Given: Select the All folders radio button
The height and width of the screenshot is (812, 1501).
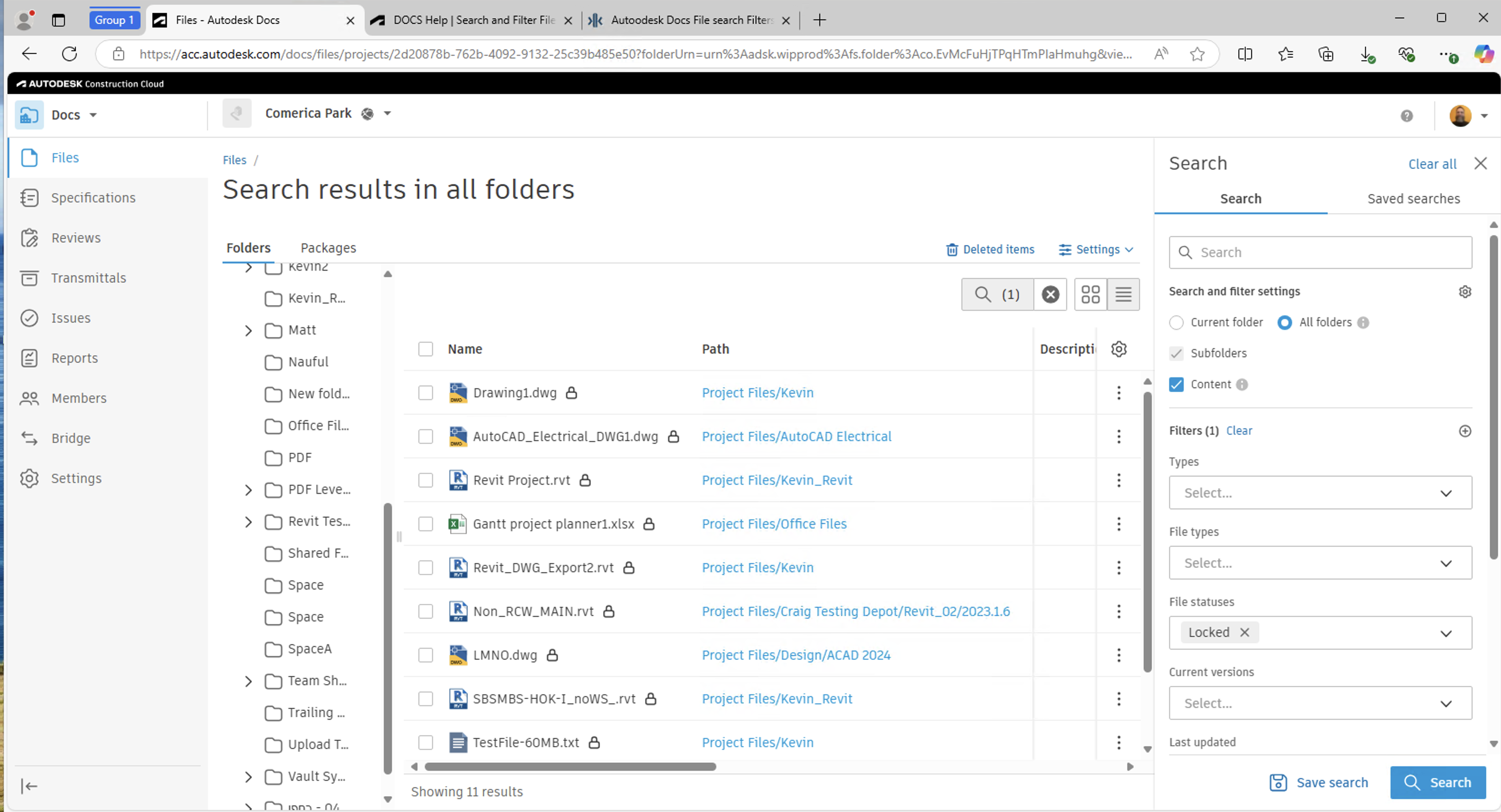Looking at the screenshot, I should coord(1284,323).
